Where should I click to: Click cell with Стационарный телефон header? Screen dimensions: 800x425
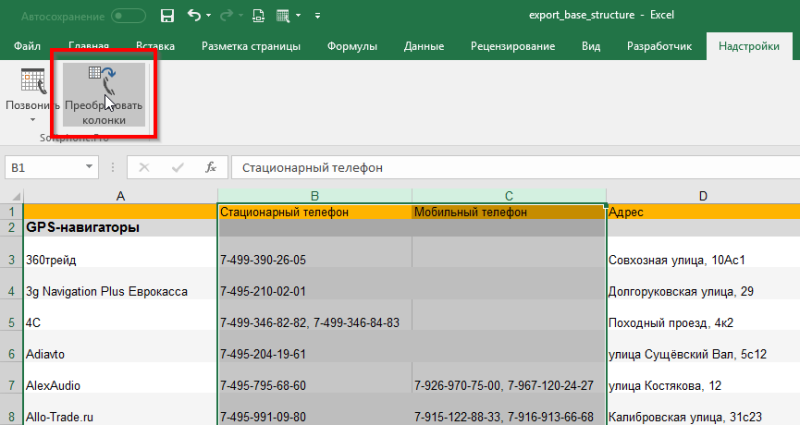click(315, 212)
